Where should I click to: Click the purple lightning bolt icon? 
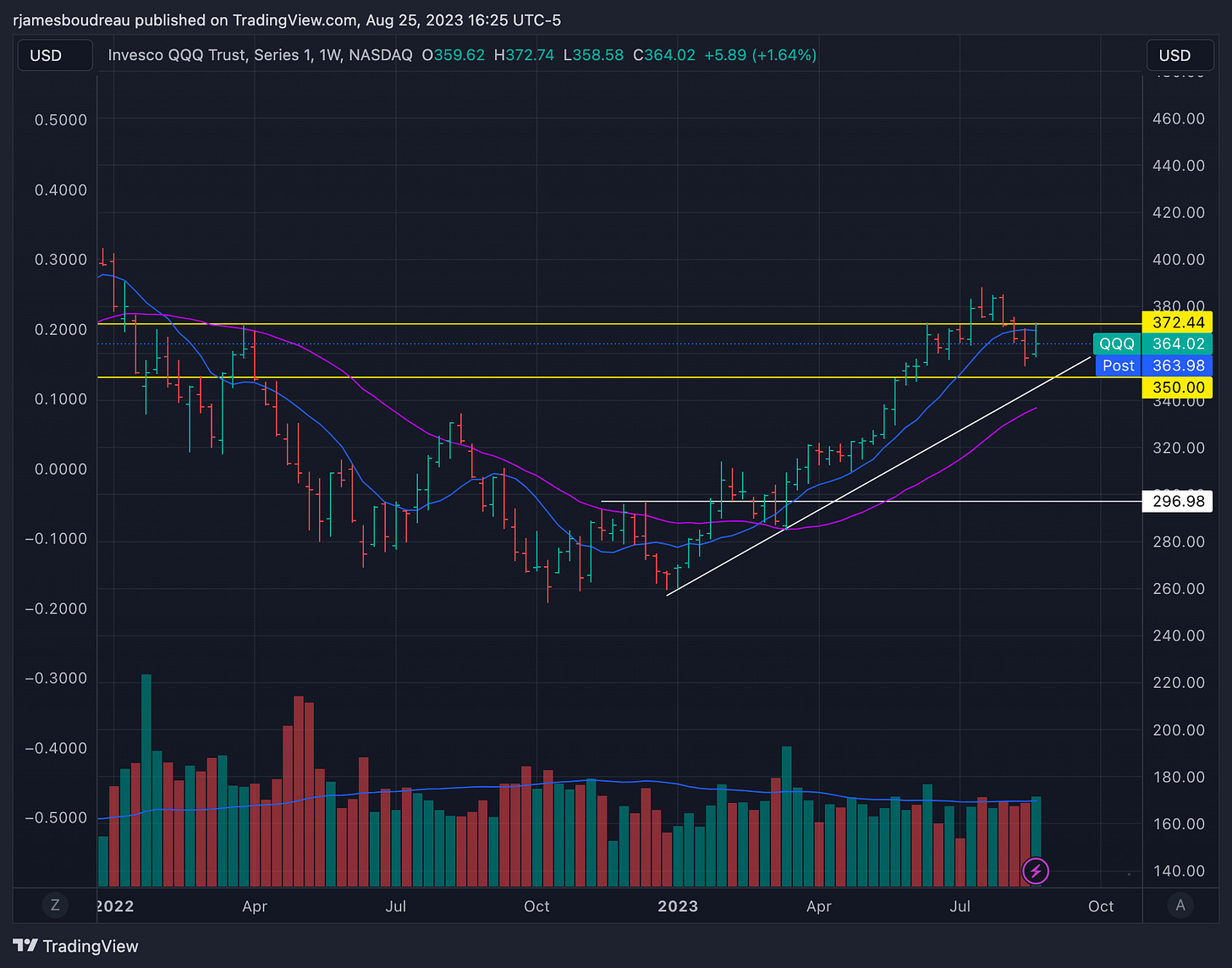click(x=1037, y=870)
